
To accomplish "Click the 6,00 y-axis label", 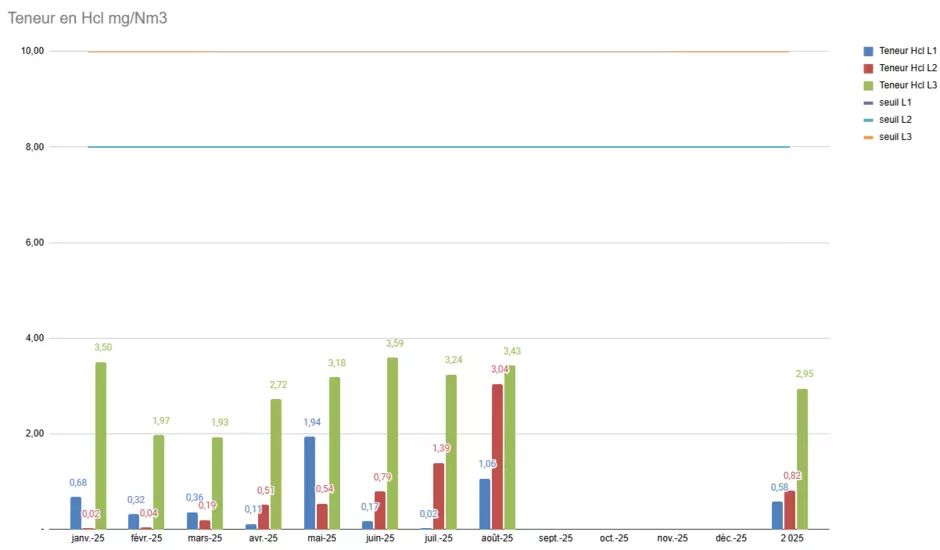I will [33, 243].
